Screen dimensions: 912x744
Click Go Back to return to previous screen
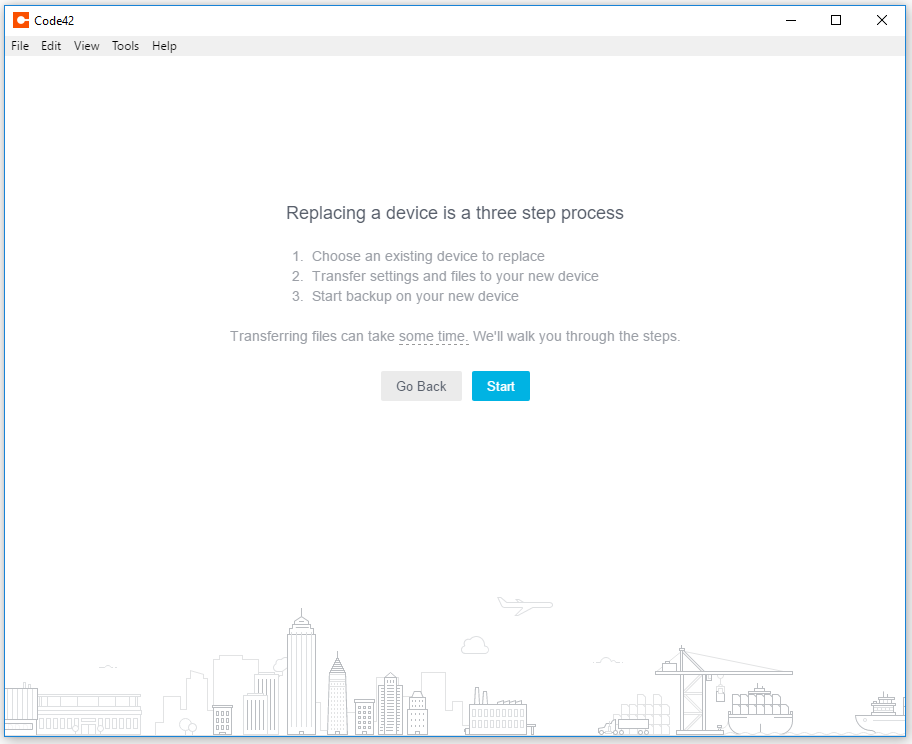click(421, 386)
